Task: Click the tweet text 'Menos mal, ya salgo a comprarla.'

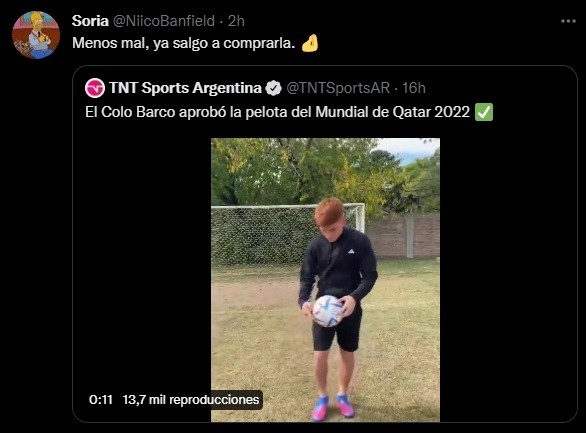Action: (184, 43)
